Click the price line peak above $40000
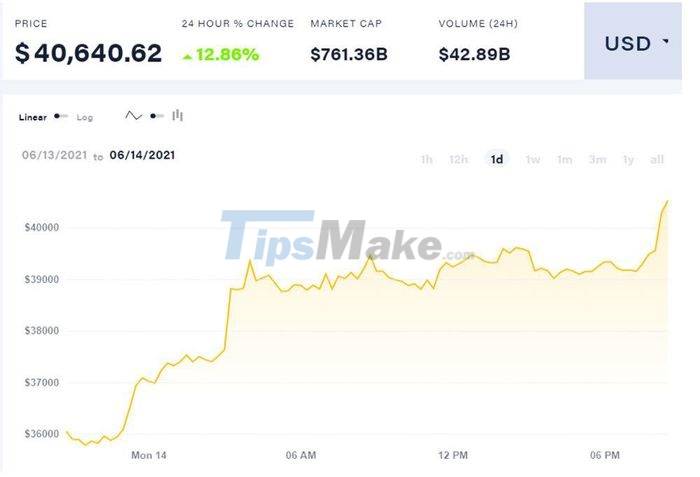700x477 pixels. point(667,201)
